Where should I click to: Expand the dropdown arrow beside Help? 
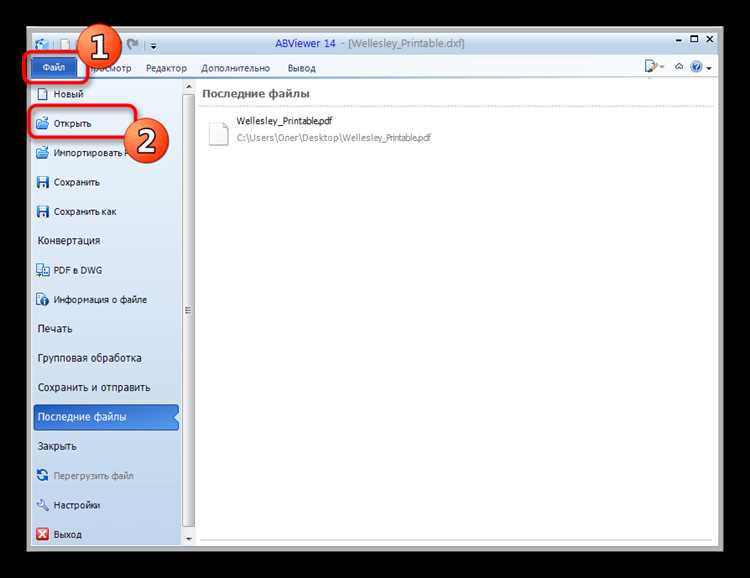(x=709, y=68)
